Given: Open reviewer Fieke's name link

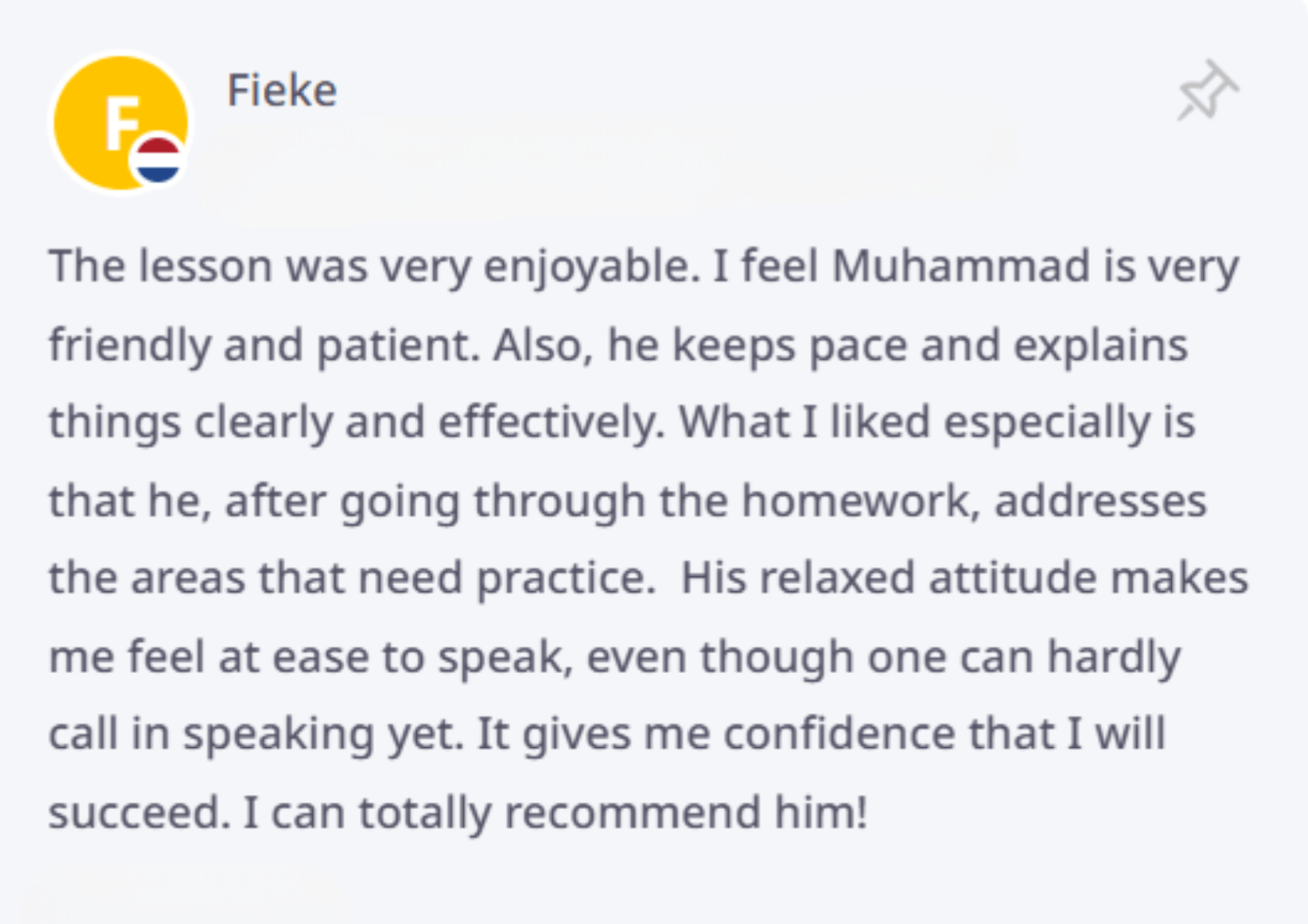Looking at the screenshot, I should point(282,91).
